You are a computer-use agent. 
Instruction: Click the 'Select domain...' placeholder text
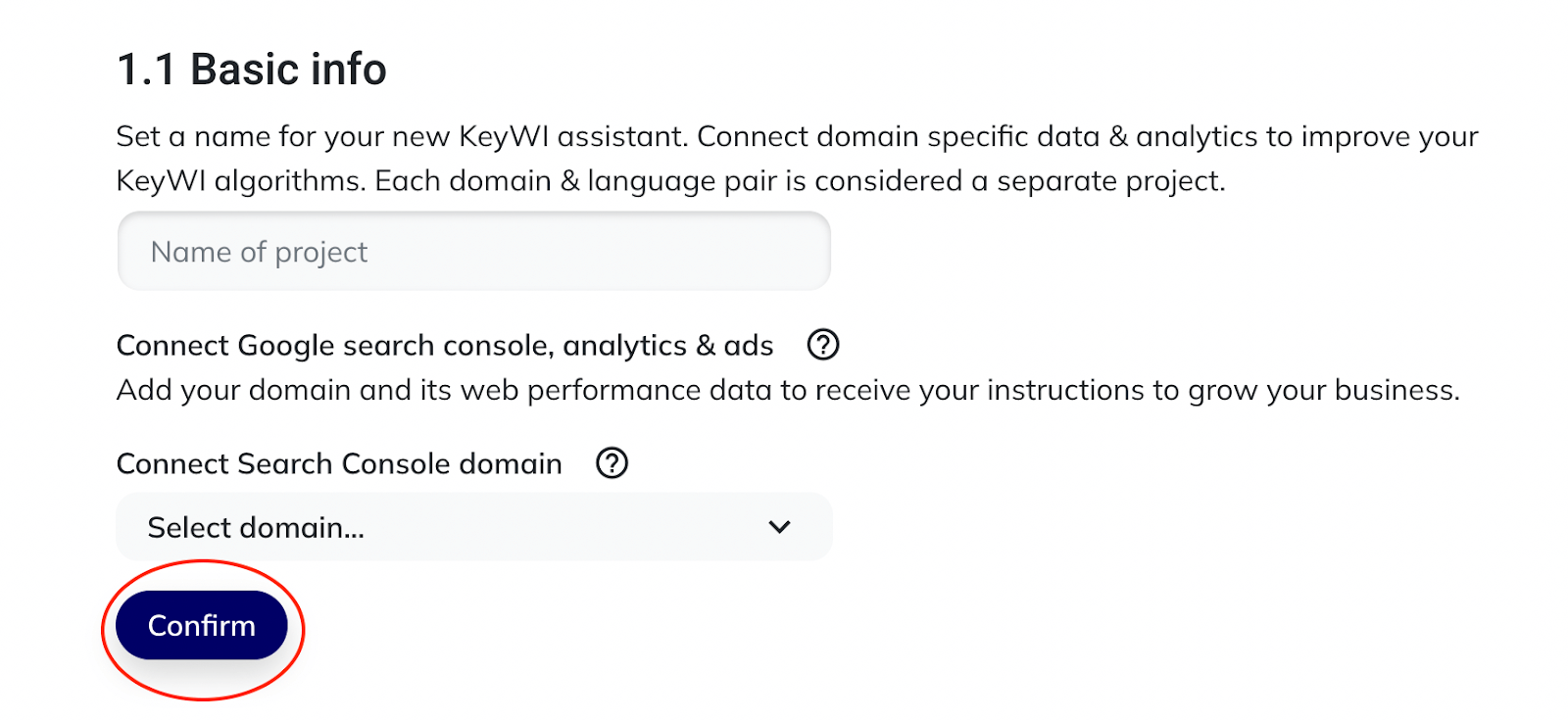(x=256, y=528)
